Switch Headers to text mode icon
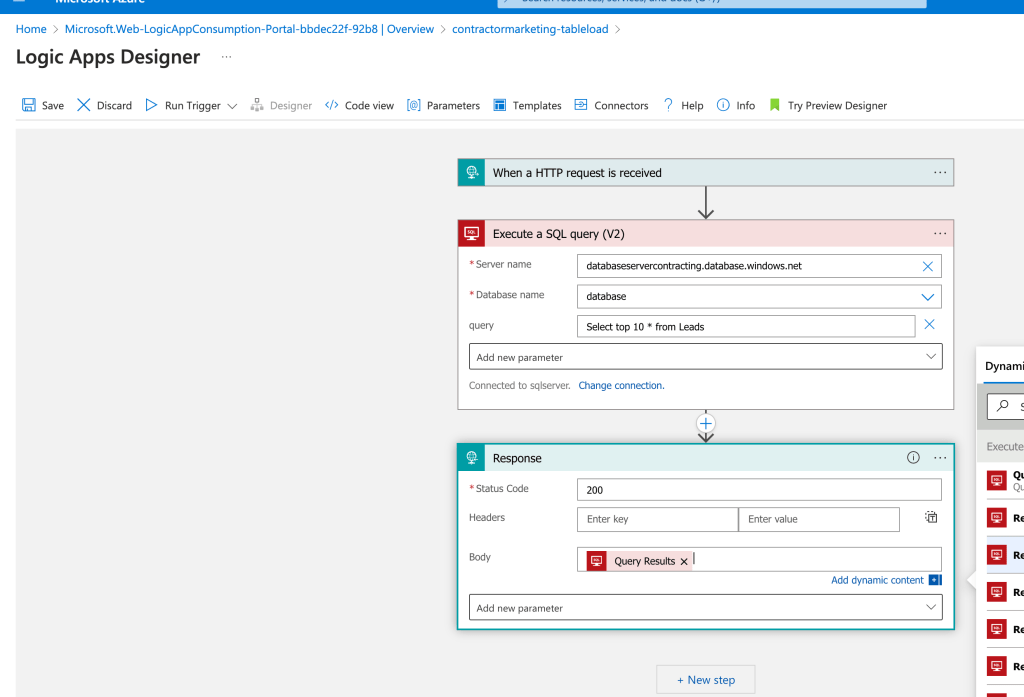 point(931,517)
